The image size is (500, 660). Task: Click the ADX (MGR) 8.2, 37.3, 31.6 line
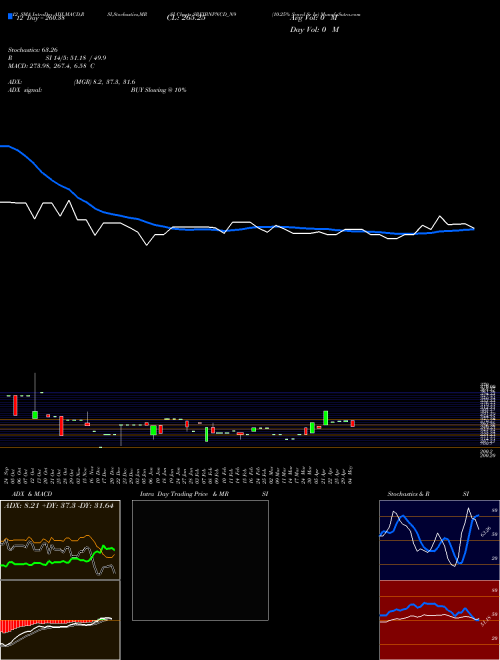[72, 82]
